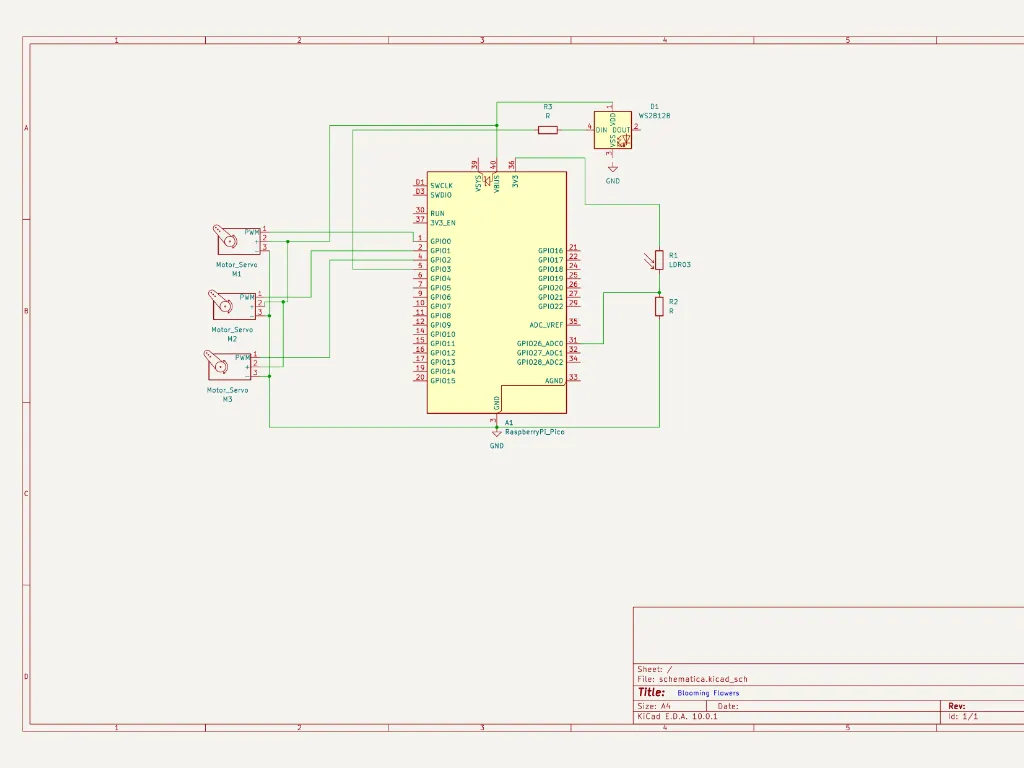The width and height of the screenshot is (1024, 768).
Task: Select the green wire connecting R3 to DIN
Action: point(575,129)
